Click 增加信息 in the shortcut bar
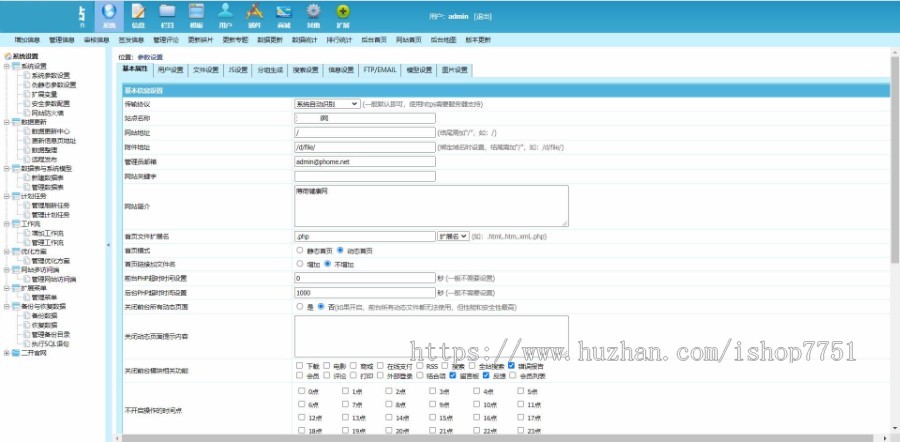This screenshot has width=900, height=442. [27, 40]
